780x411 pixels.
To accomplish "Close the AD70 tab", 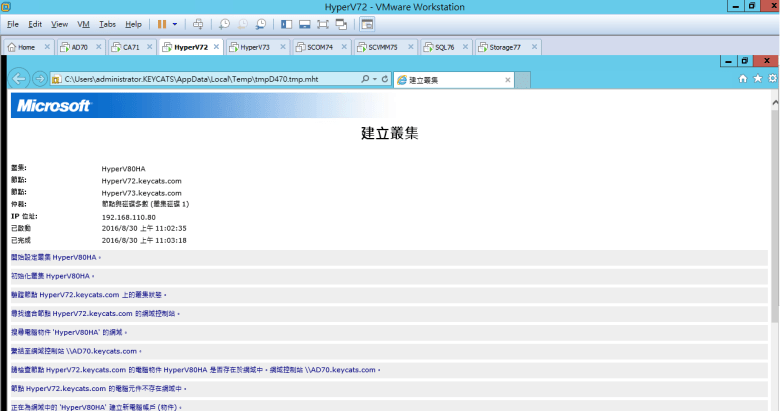I will tap(98, 47).
